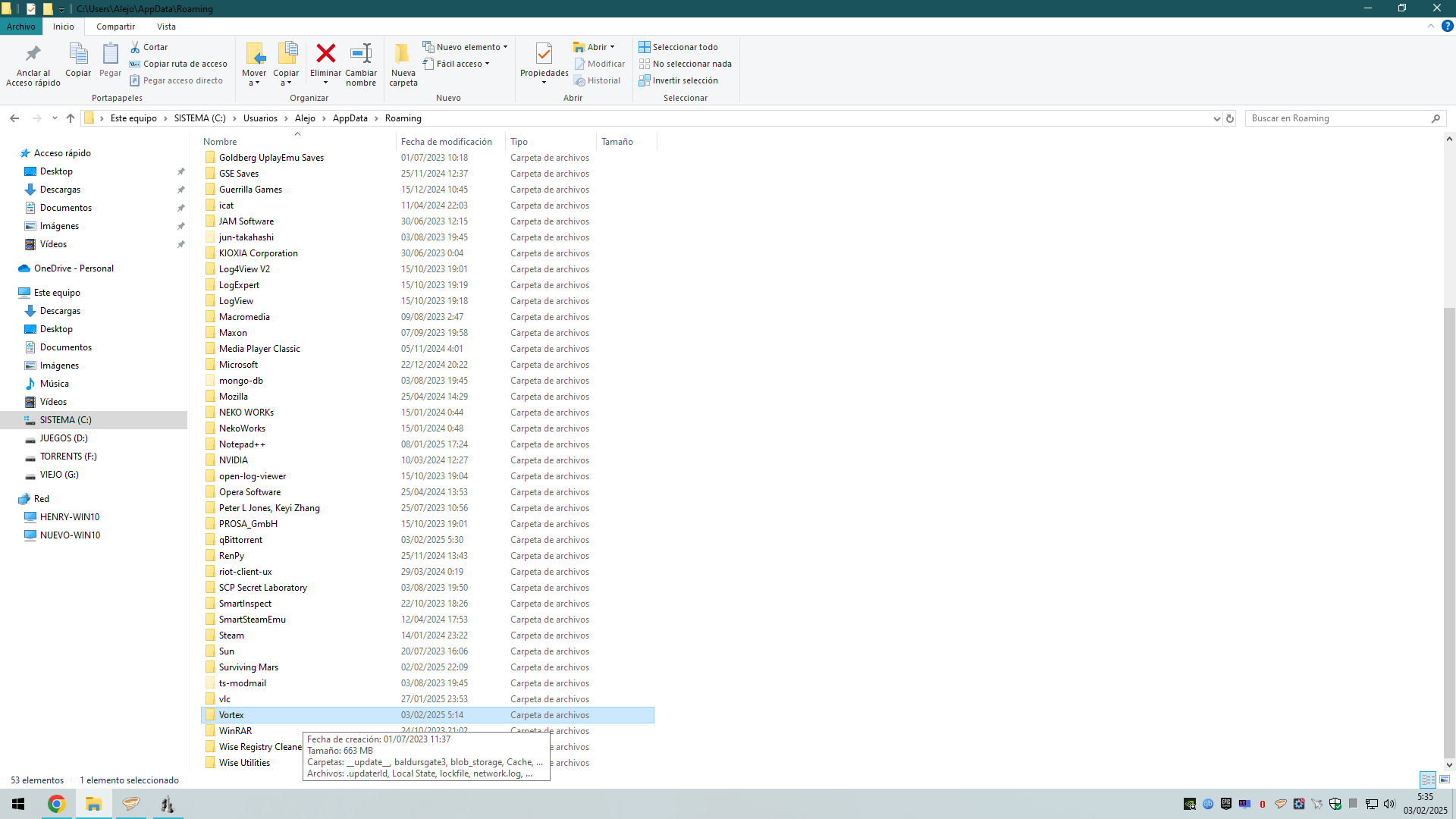1456x819 pixels.
Task: Switch to details view icon
Action: coord(1428,780)
